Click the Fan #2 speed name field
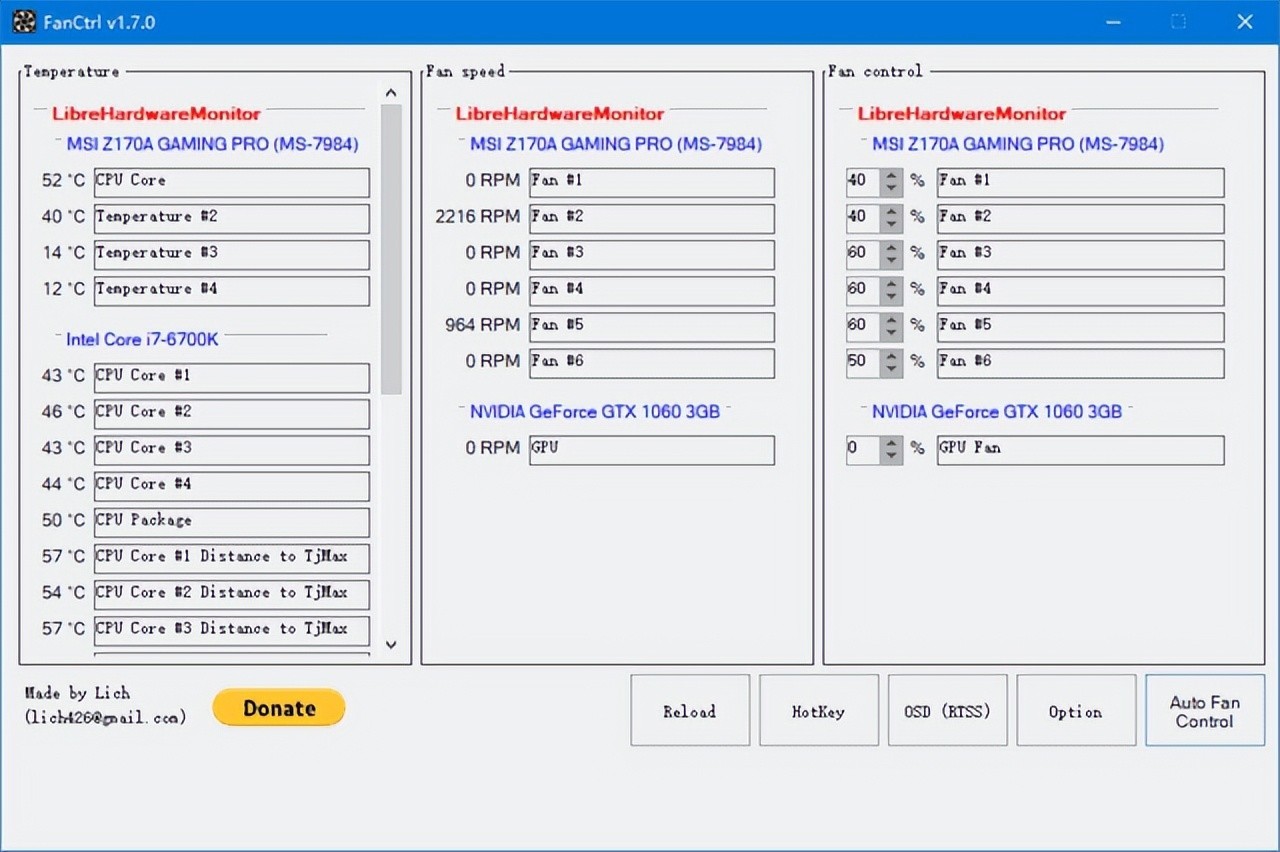The width and height of the screenshot is (1280, 852). point(651,217)
